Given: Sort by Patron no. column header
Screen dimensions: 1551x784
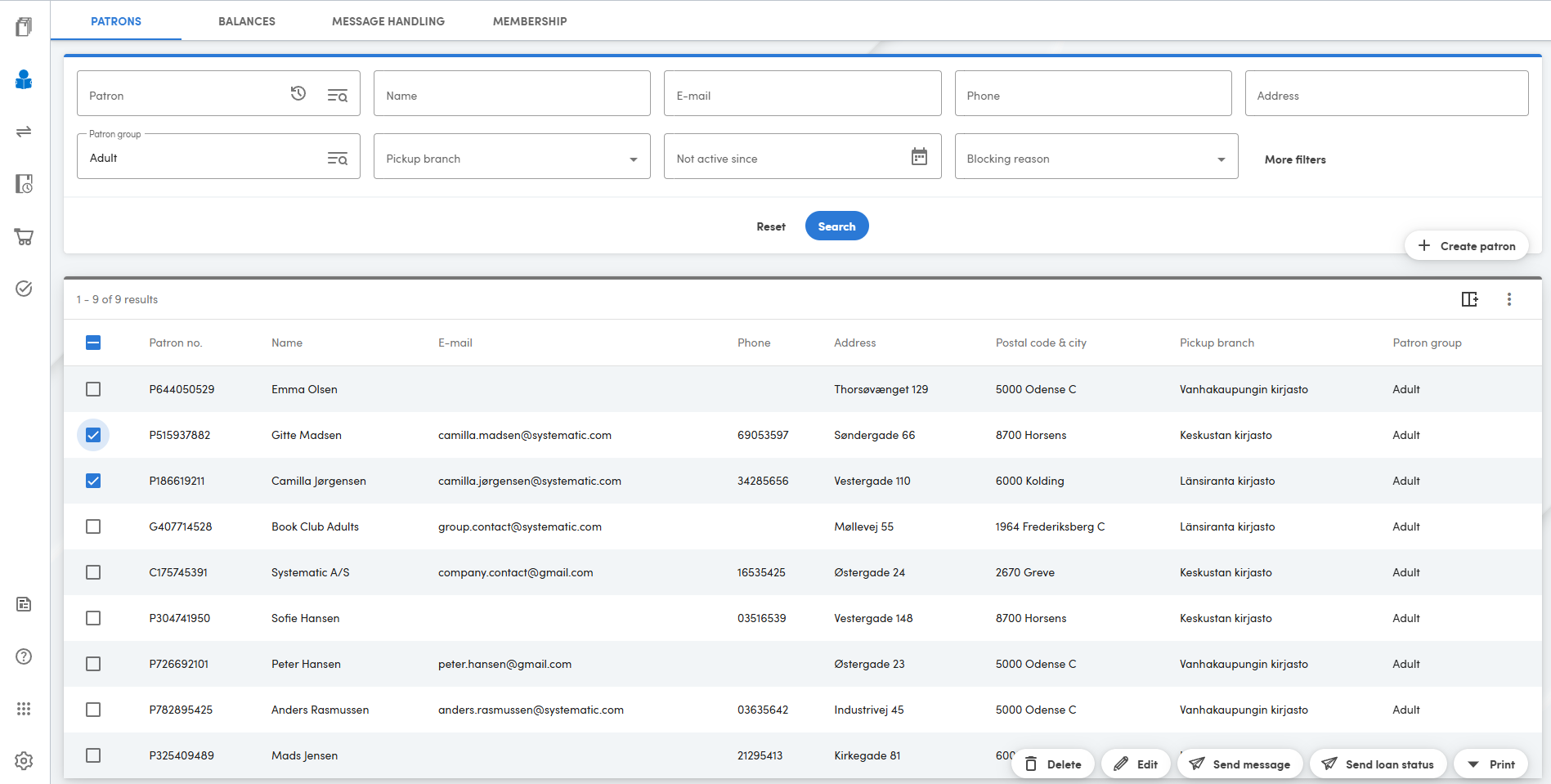Looking at the screenshot, I should (175, 343).
